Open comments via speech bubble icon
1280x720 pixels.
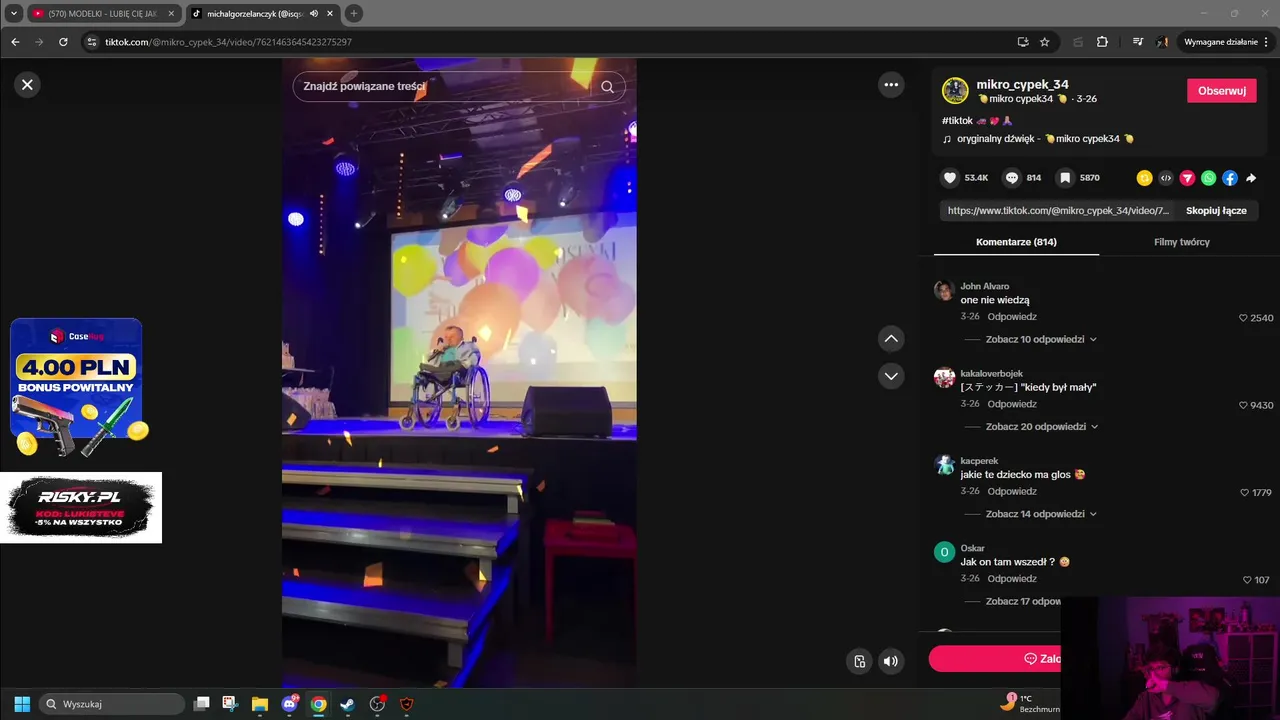point(1012,178)
